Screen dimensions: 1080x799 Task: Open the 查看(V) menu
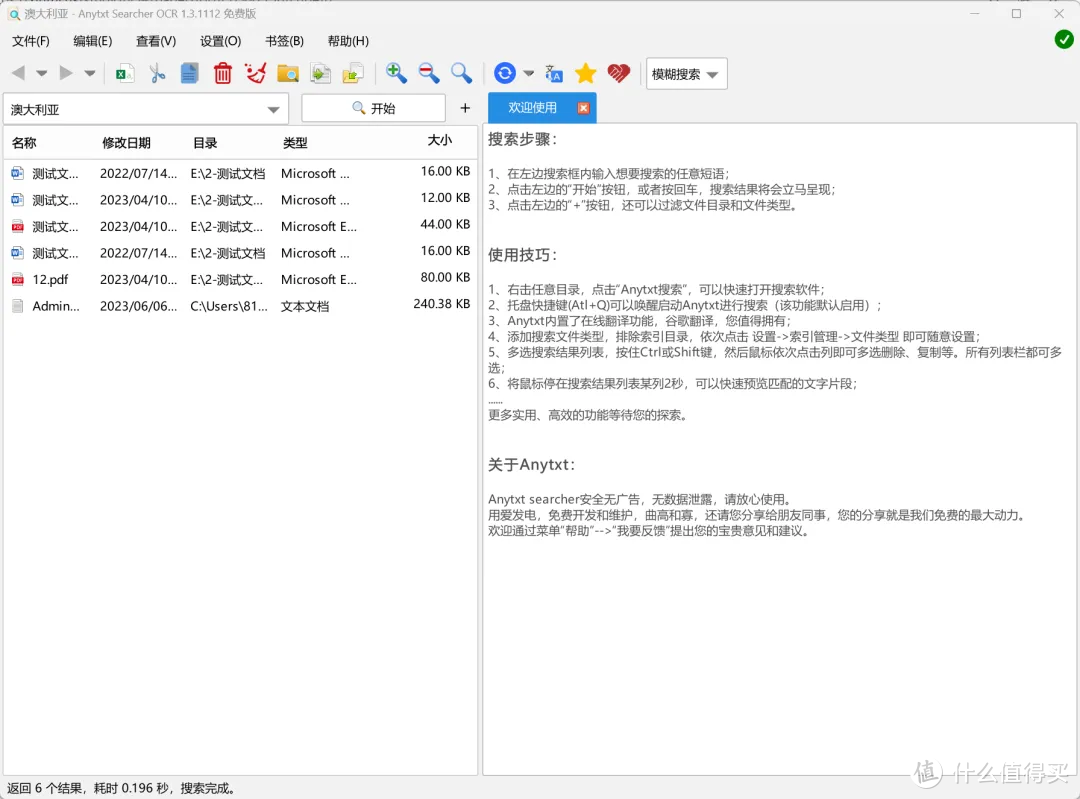[x=156, y=41]
